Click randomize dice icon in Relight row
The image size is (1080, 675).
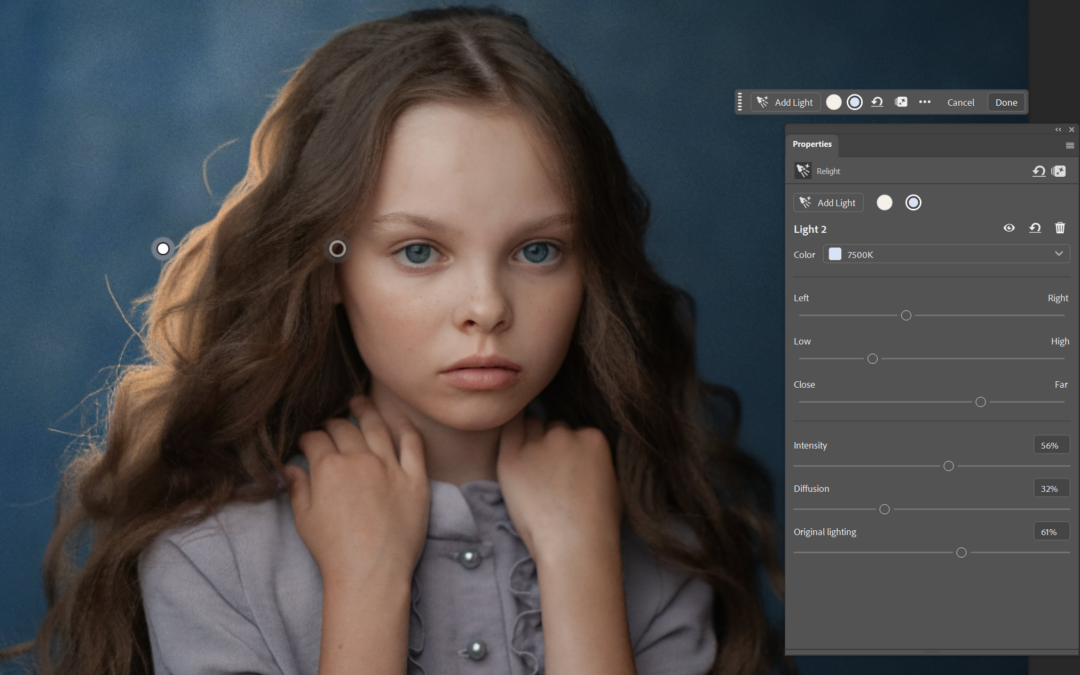(1059, 171)
